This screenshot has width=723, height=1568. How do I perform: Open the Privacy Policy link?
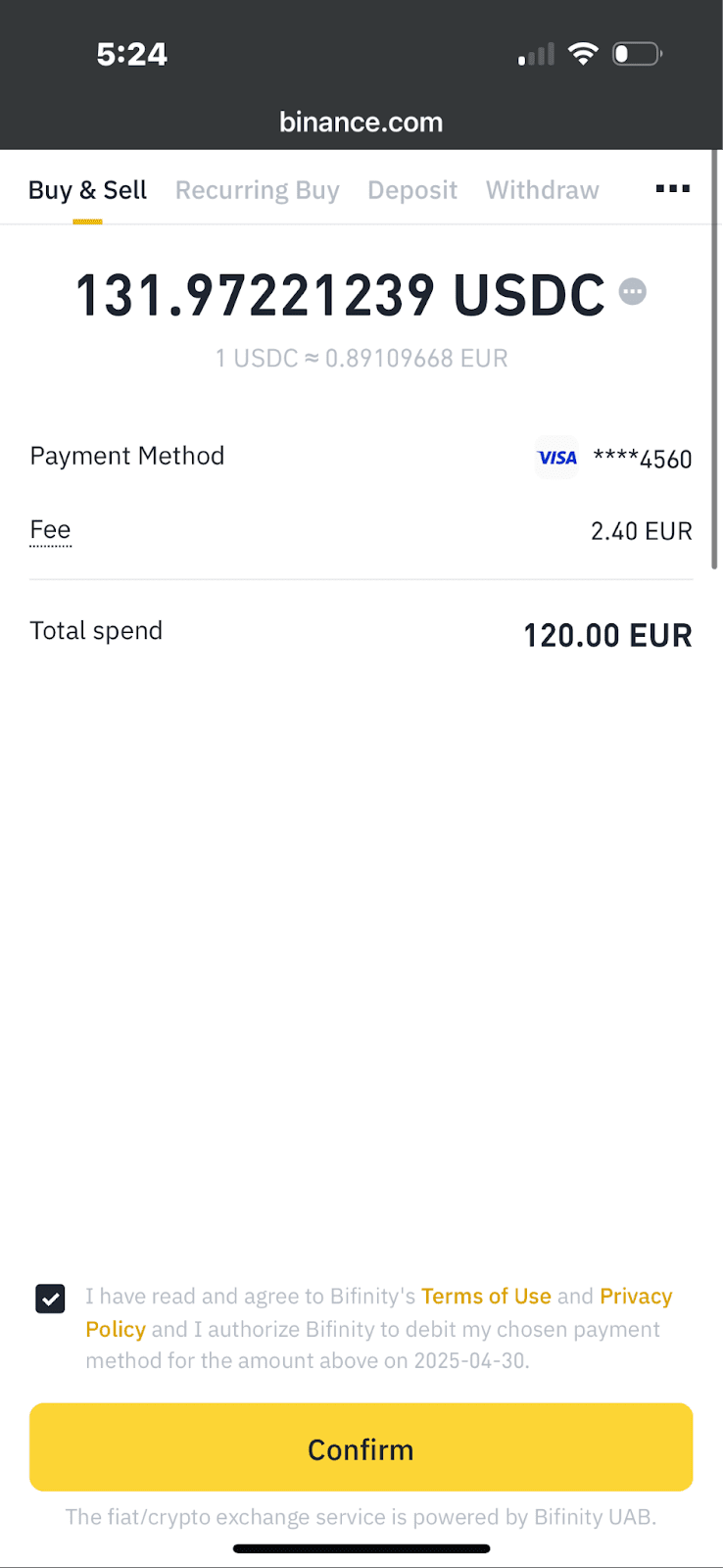pyautogui.click(x=636, y=1297)
